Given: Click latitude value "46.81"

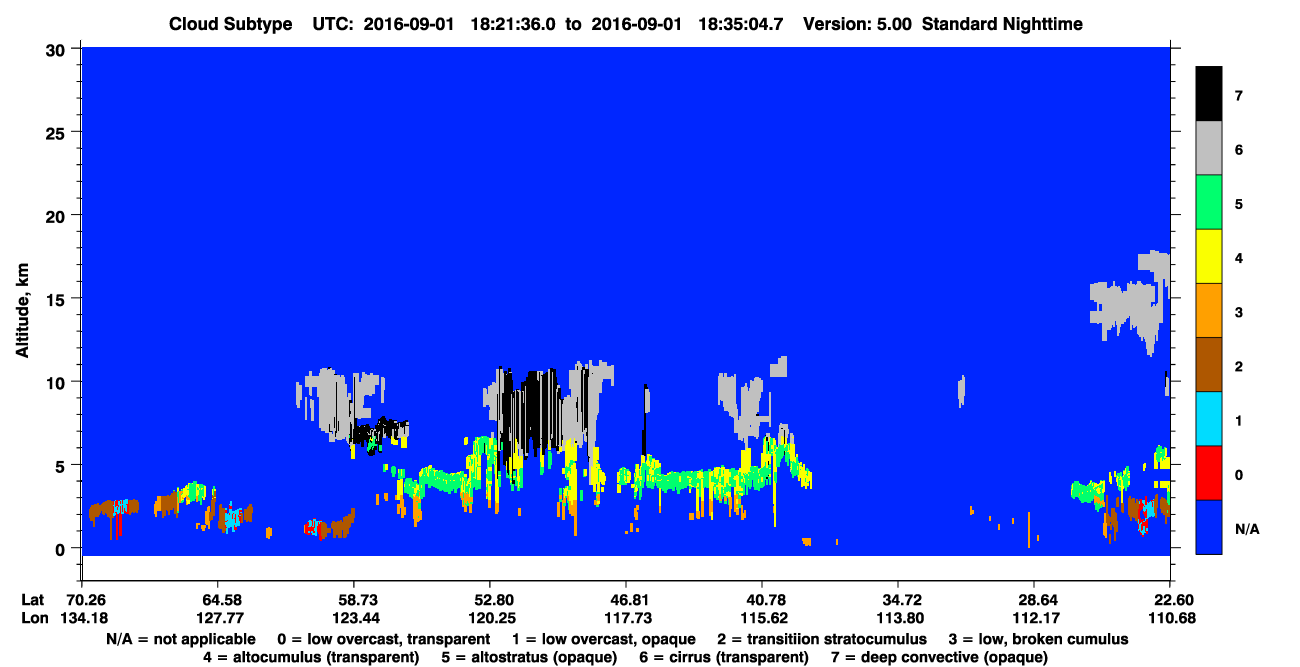Looking at the screenshot, I should [x=626, y=600].
